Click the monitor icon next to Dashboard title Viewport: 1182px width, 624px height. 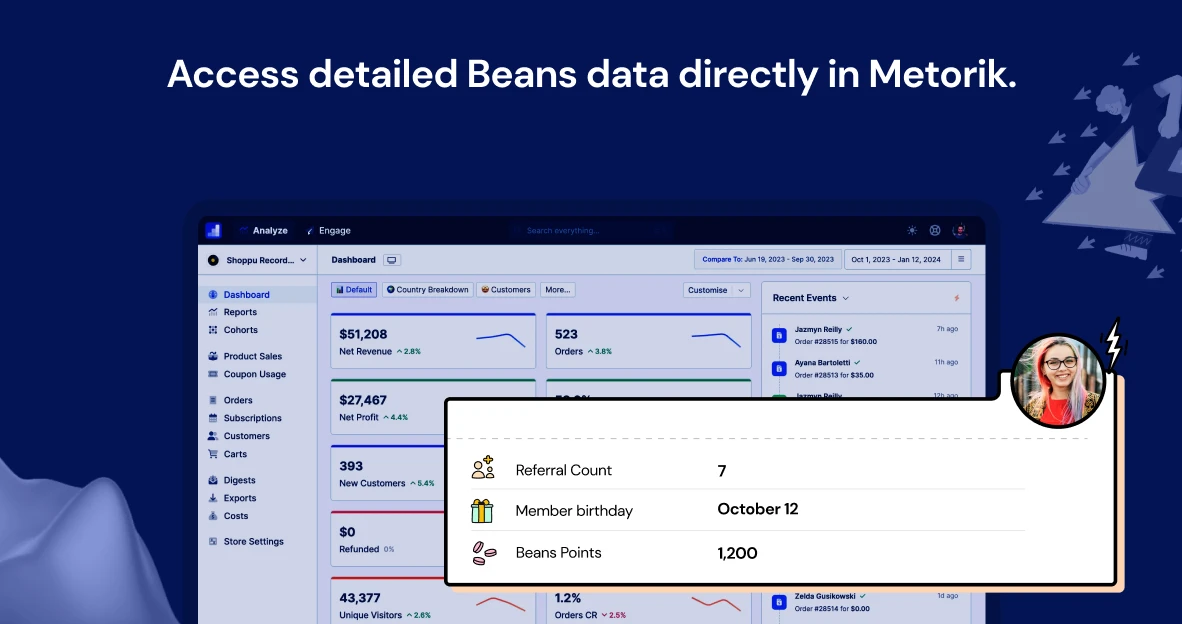[392, 260]
